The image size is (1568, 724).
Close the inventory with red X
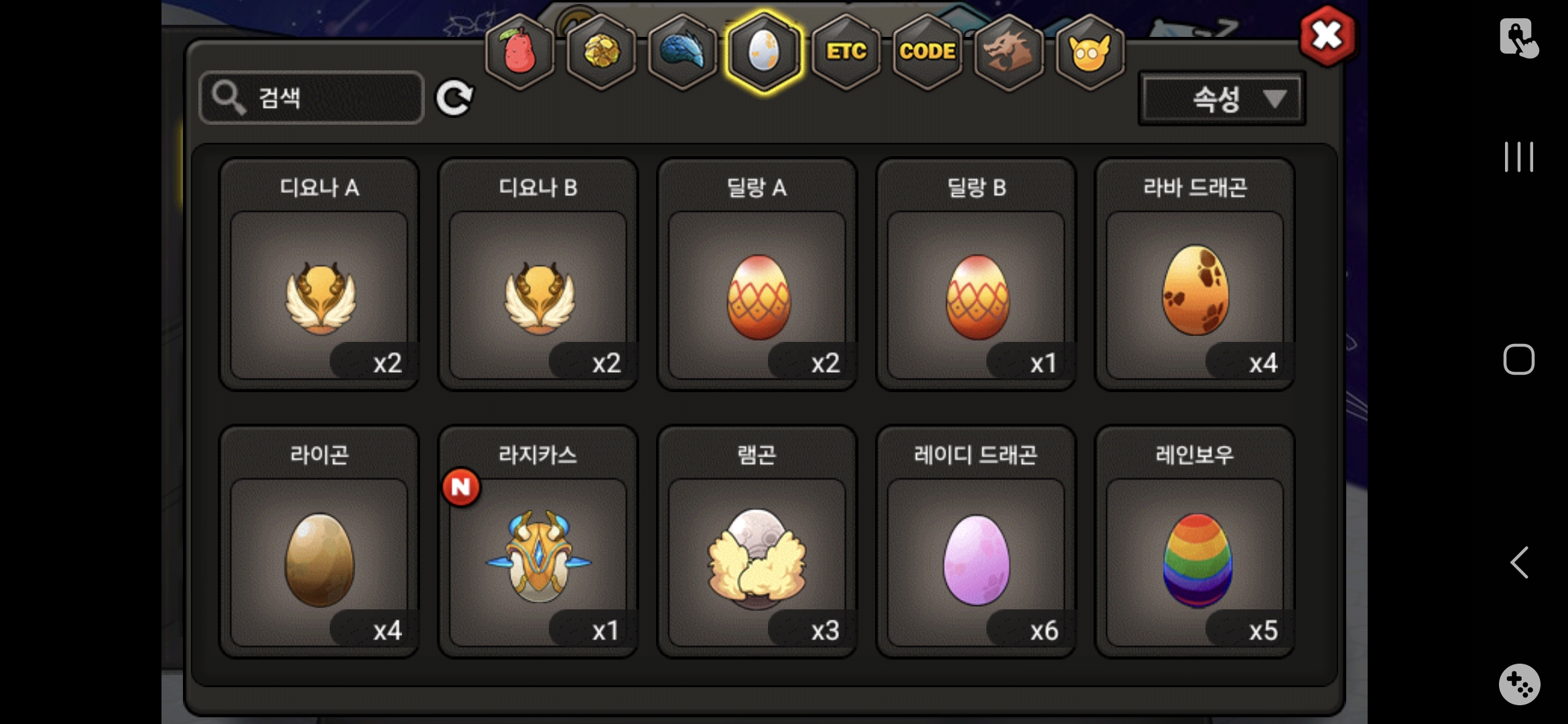tap(1327, 36)
